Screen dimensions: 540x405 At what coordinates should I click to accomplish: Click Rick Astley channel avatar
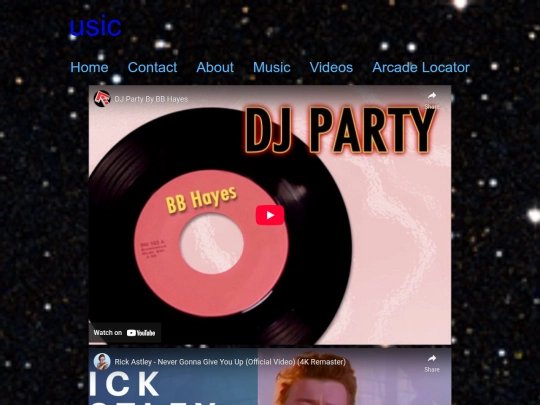102,362
